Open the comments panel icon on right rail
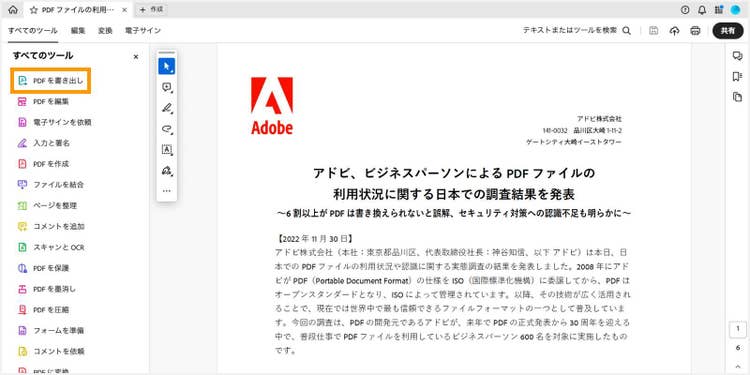The width and height of the screenshot is (750, 375). [x=737, y=56]
